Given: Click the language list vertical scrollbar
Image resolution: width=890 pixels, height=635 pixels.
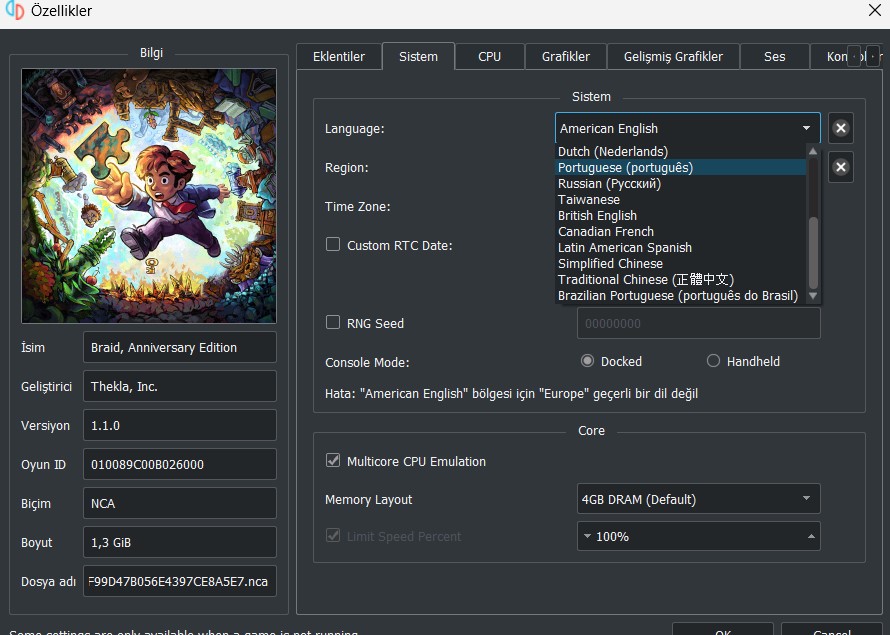Looking at the screenshot, I should (813, 250).
